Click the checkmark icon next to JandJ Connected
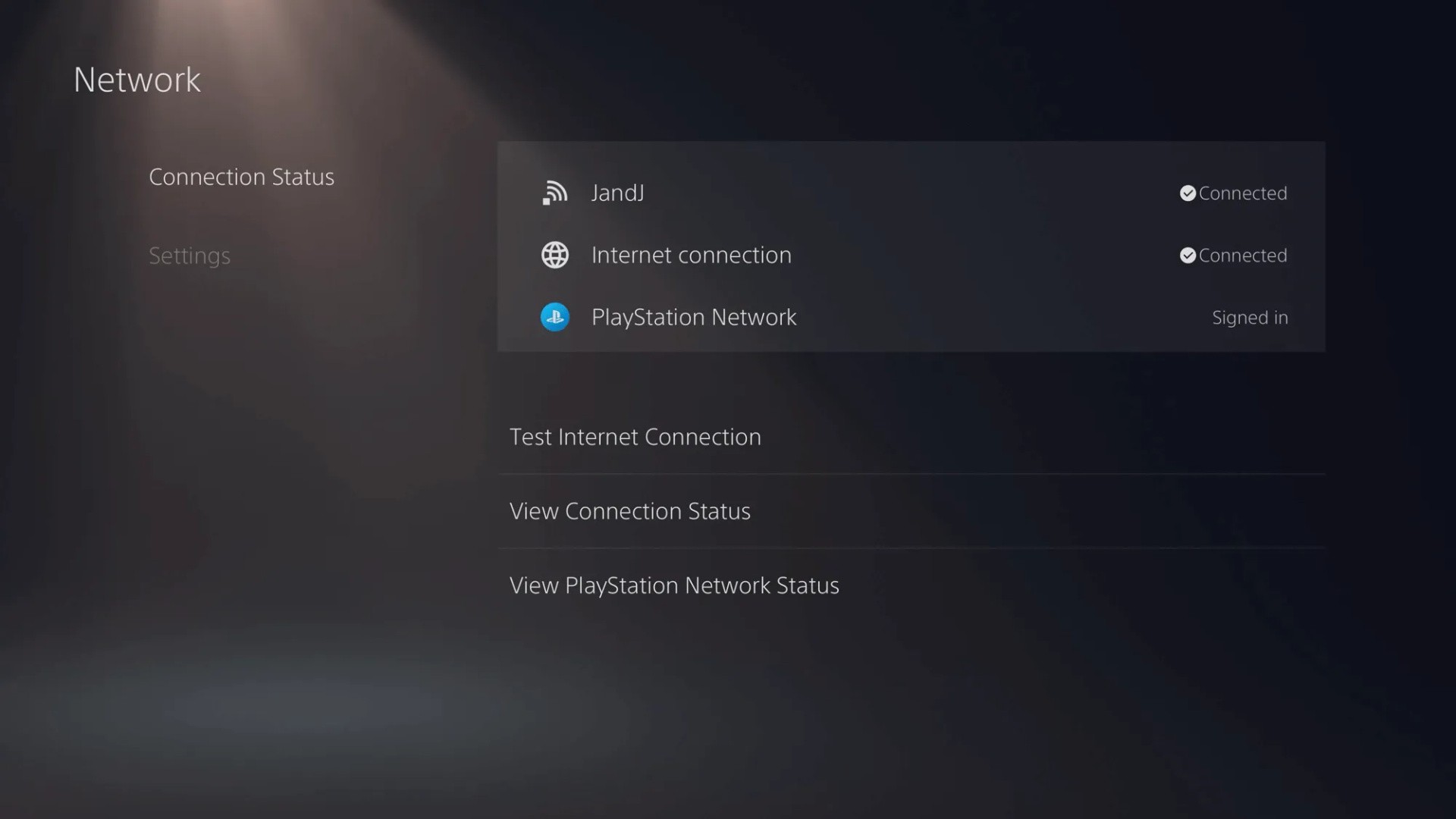Screen dimensions: 1456x819 coord(1188,193)
